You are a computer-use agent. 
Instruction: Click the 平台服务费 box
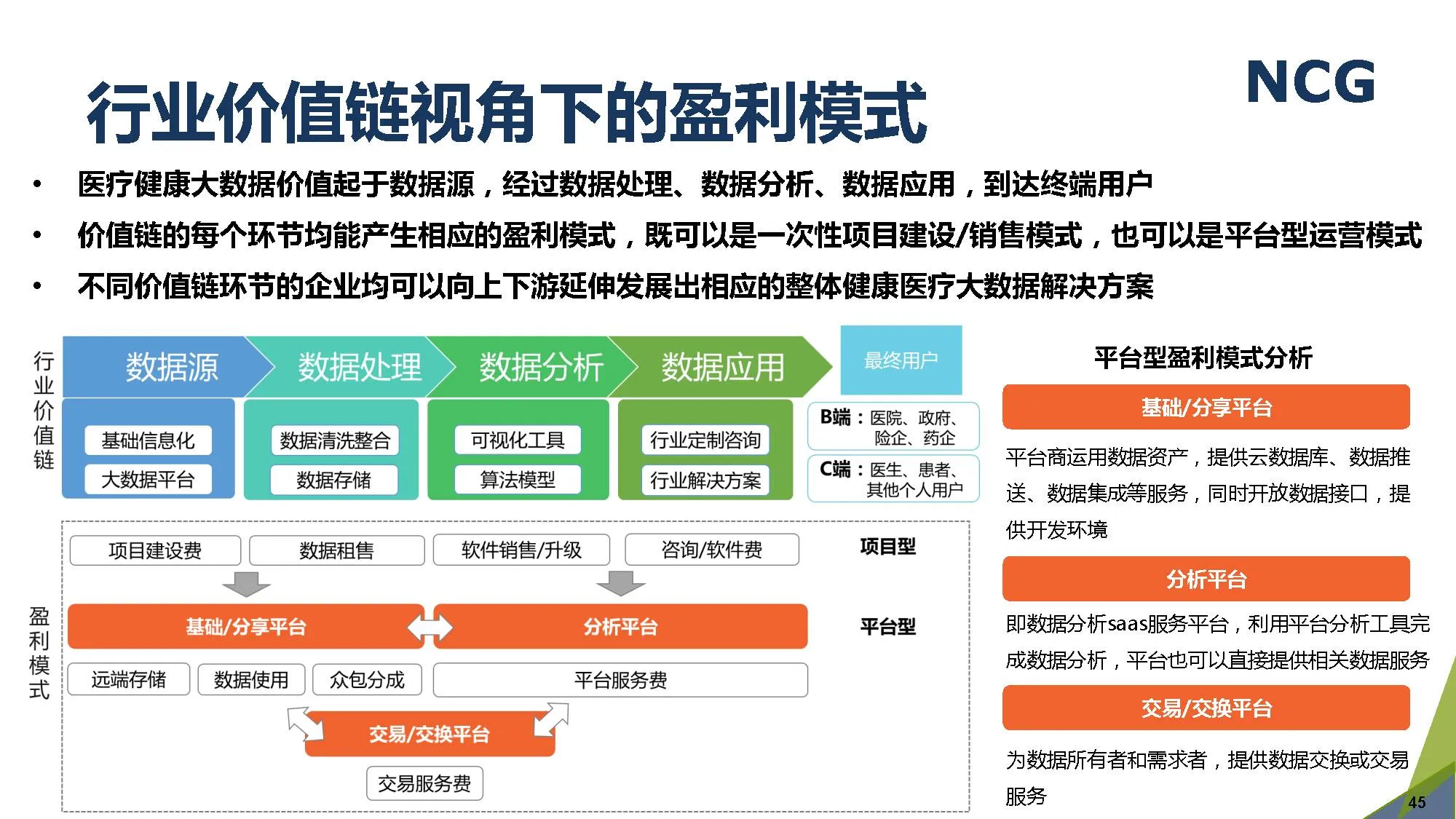pyautogui.click(x=620, y=680)
